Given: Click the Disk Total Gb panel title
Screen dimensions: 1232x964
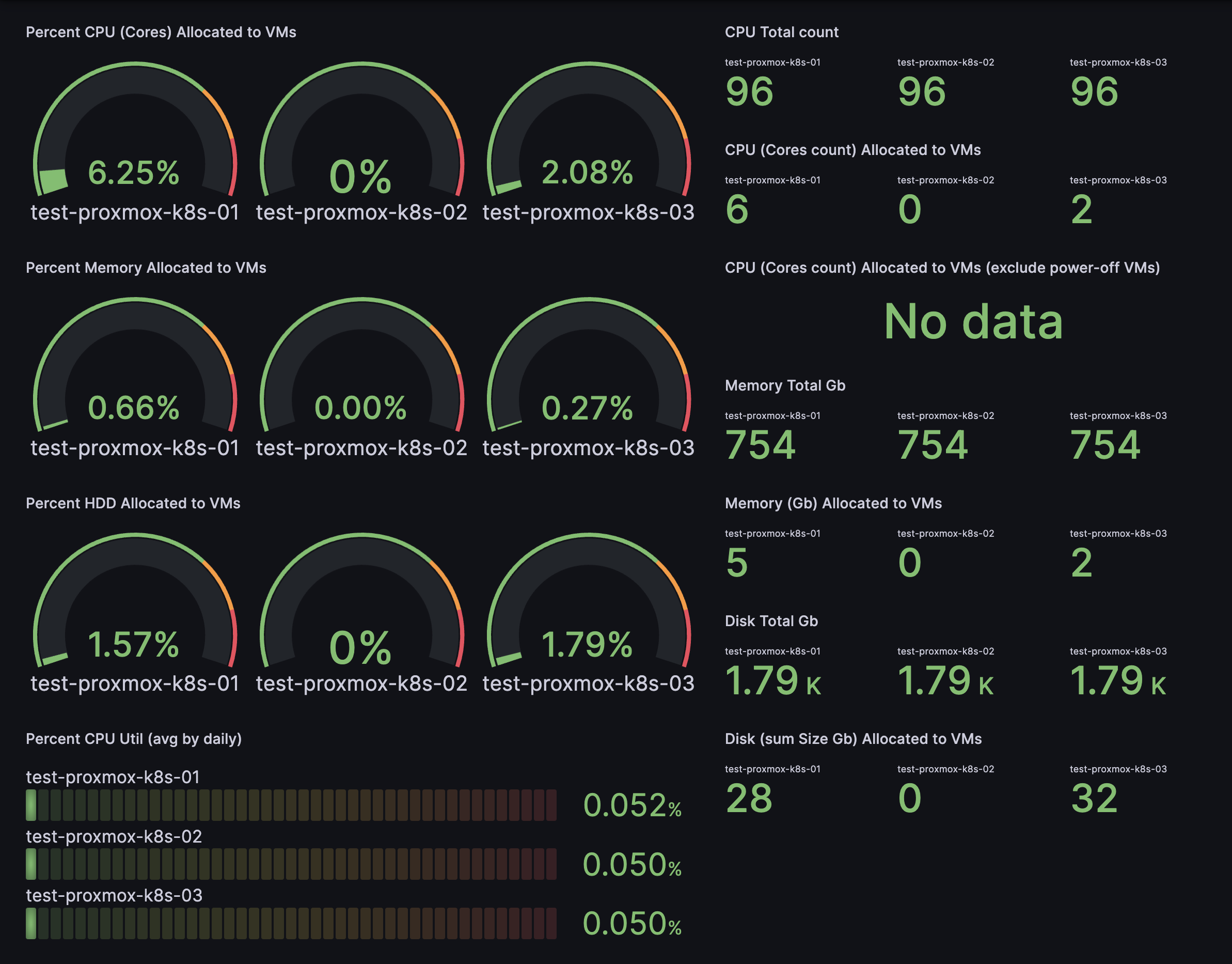Looking at the screenshot, I should tap(770, 621).
